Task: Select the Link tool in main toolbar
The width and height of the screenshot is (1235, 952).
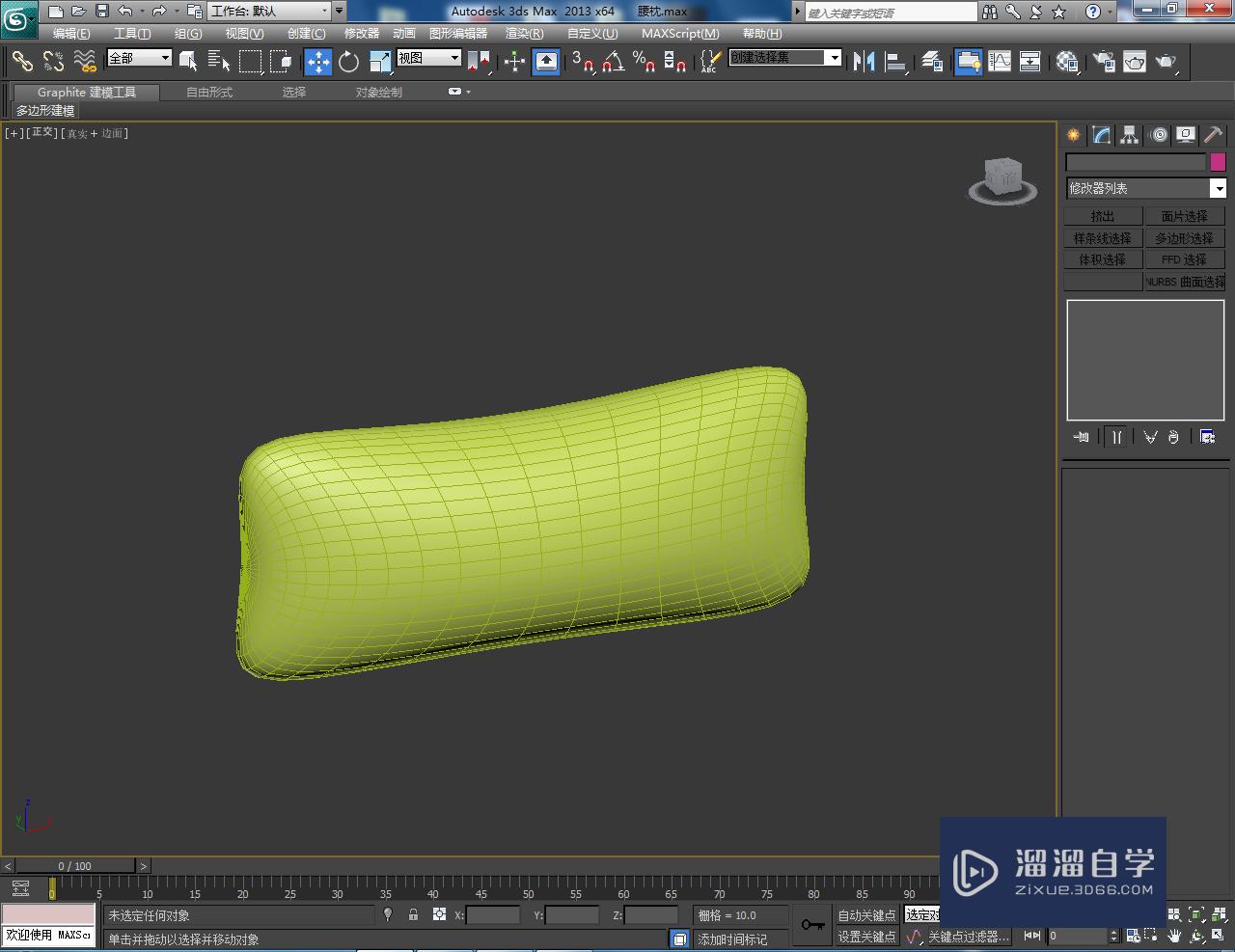Action: (x=22, y=62)
